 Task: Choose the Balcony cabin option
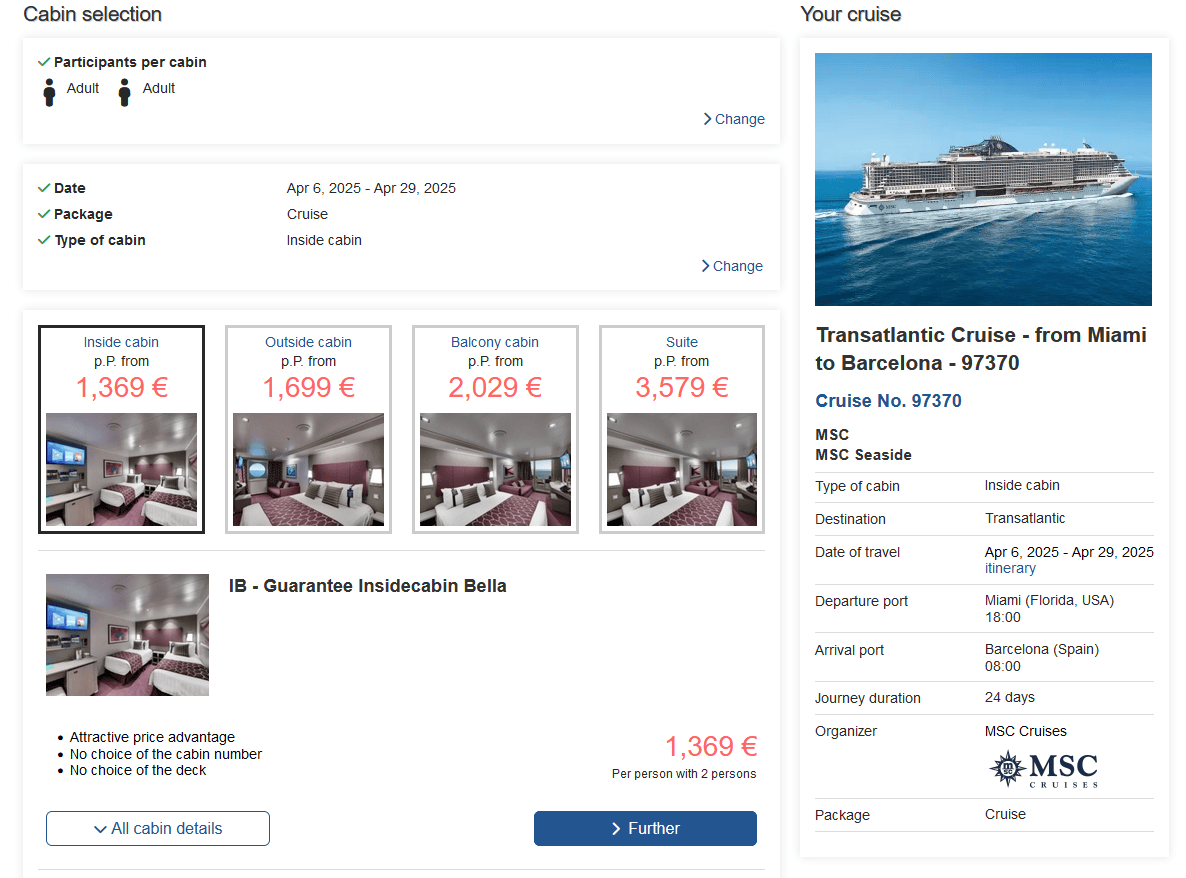click(495, 429)
